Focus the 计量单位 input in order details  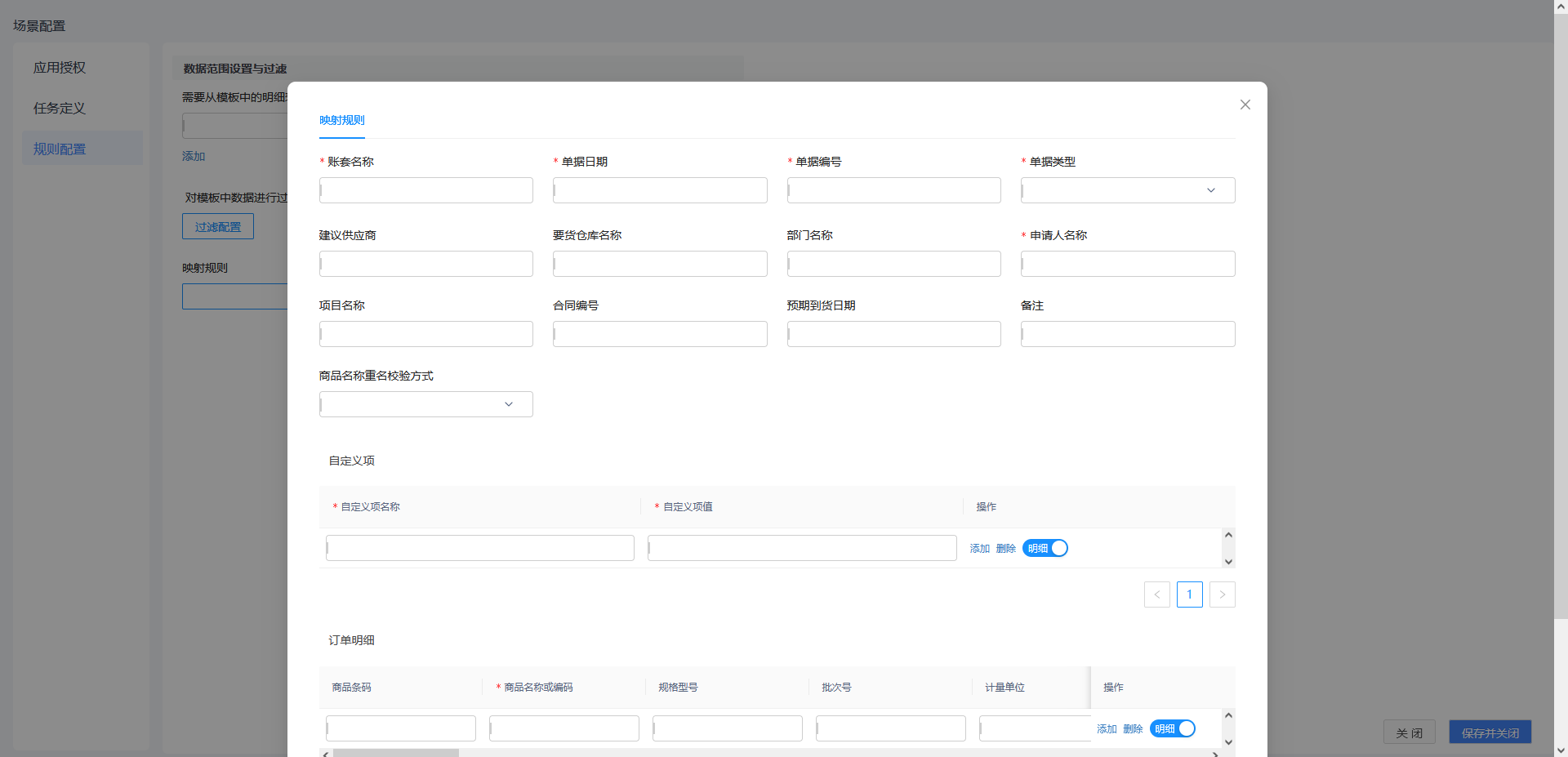pos(1035,728)
